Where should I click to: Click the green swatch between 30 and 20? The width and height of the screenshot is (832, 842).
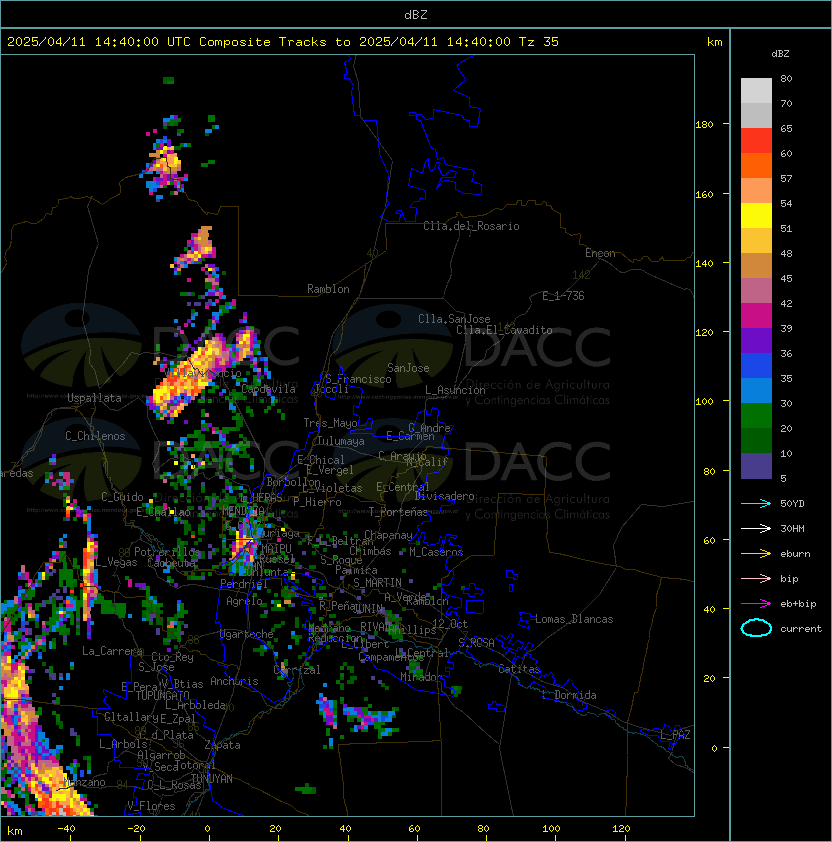pyautogui.click(x=756, y=416)
